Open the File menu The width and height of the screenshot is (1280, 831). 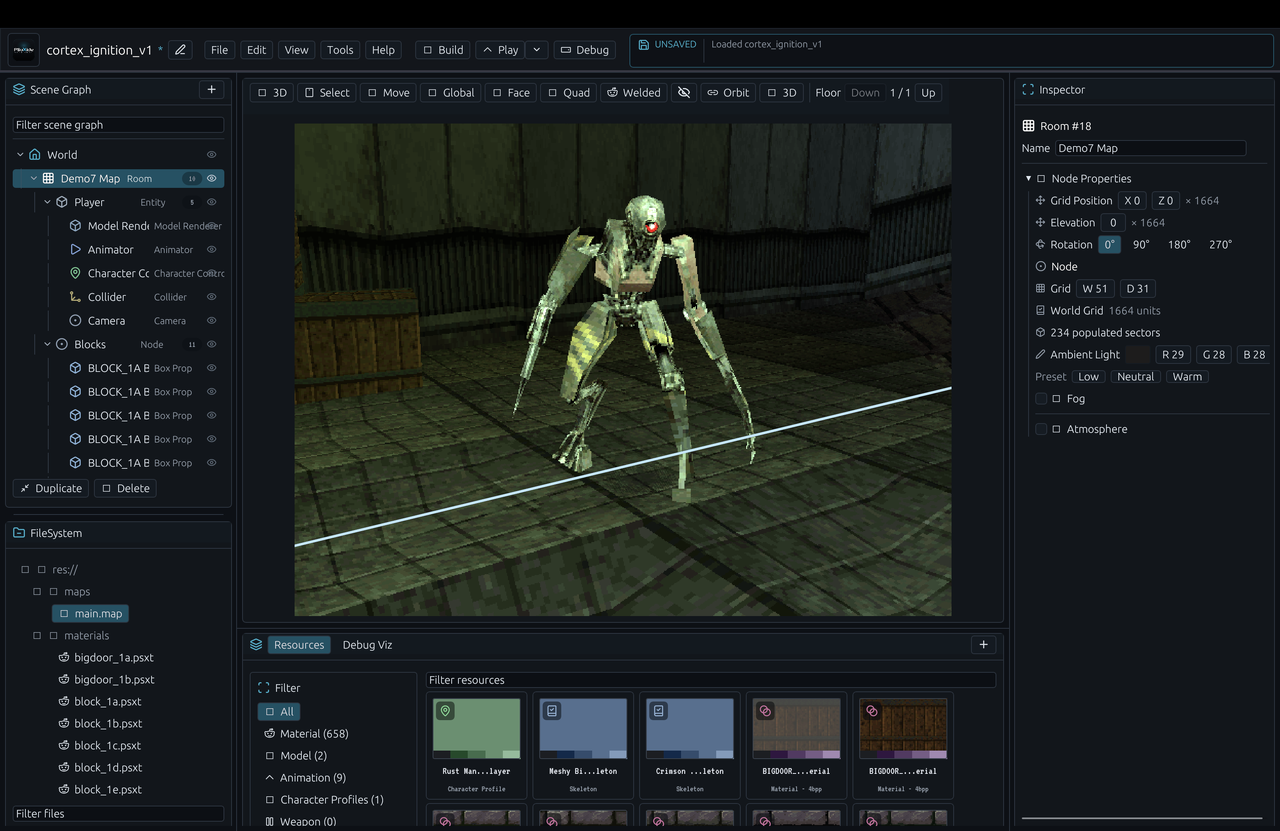(x=219, y=49)
